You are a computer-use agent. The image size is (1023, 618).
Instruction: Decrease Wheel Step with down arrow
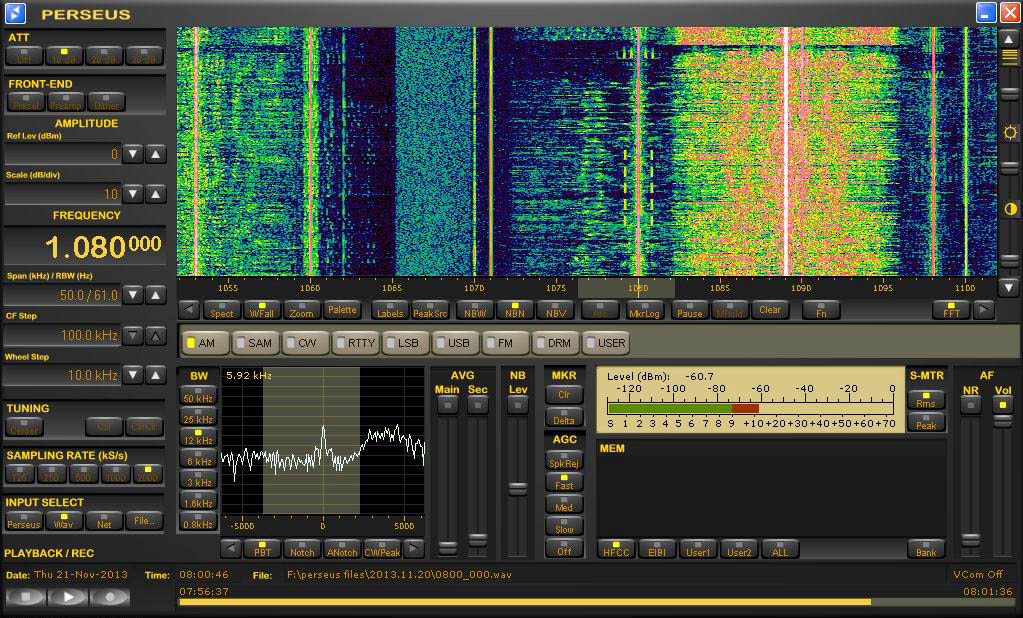tap(133, 375)
